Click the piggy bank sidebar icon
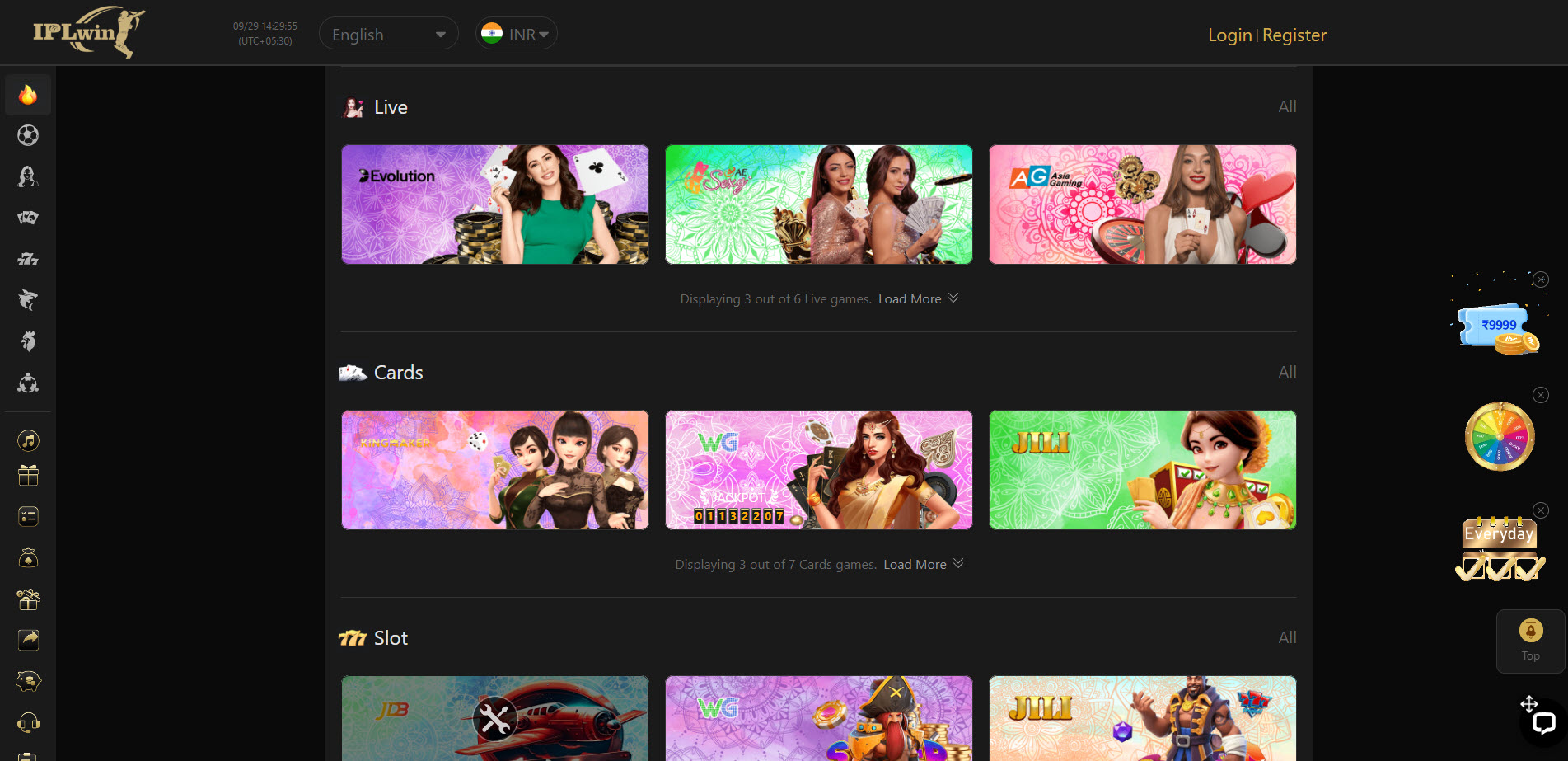Screen dimensions: 1568x761 [28, 681]
